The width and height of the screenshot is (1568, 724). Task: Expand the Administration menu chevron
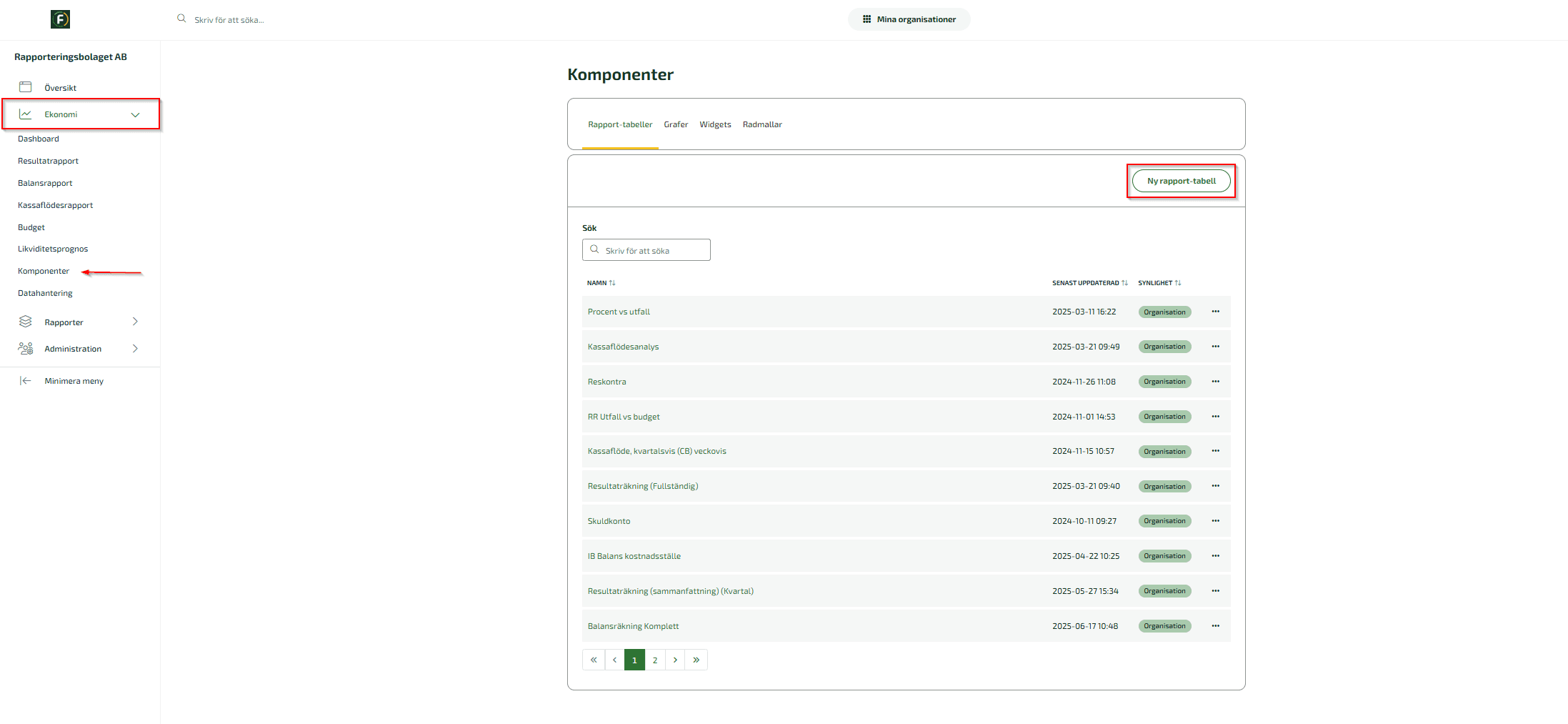[135, 348]
